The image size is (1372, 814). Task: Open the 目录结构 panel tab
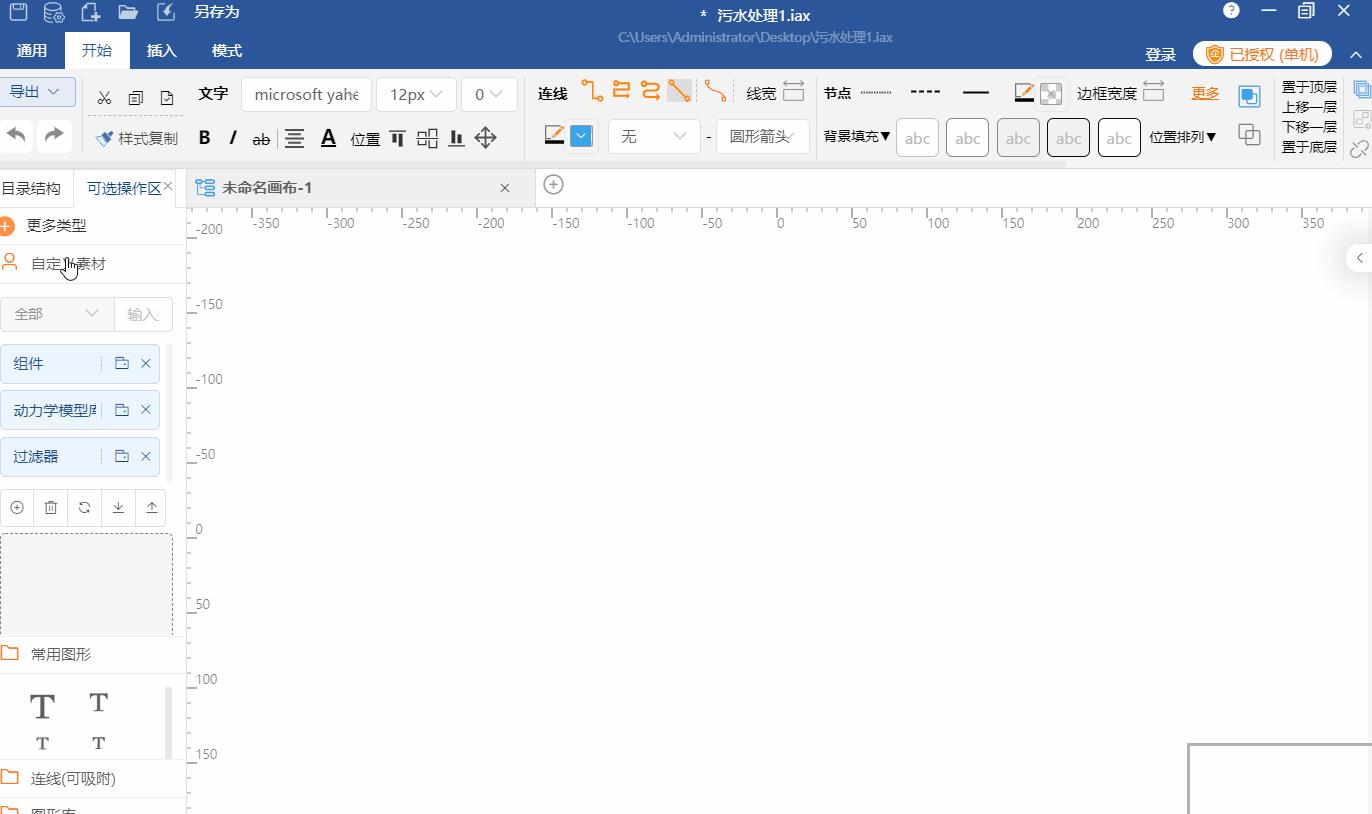[31, 188]
